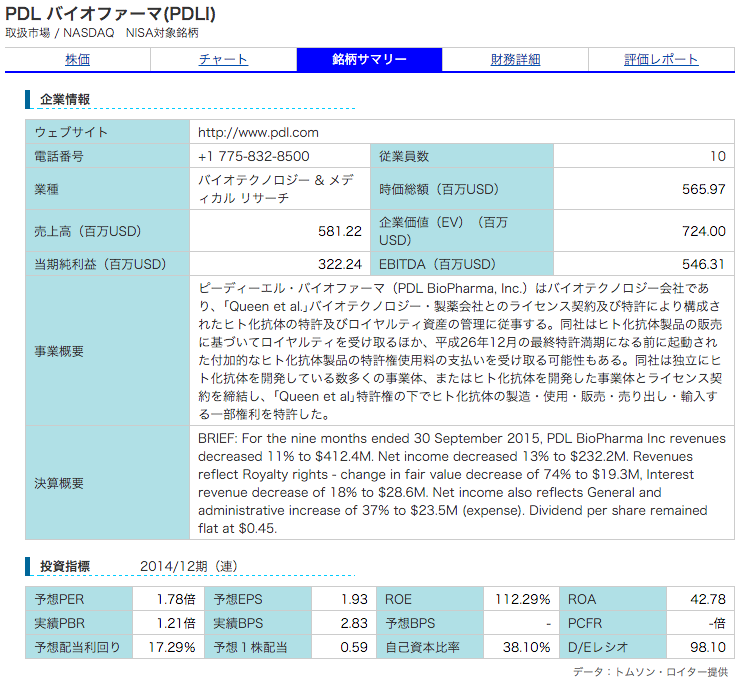Viewport: 742px width, 686px height.
Task: Click the ROE value 112.29%
Action: click(523, 599)
